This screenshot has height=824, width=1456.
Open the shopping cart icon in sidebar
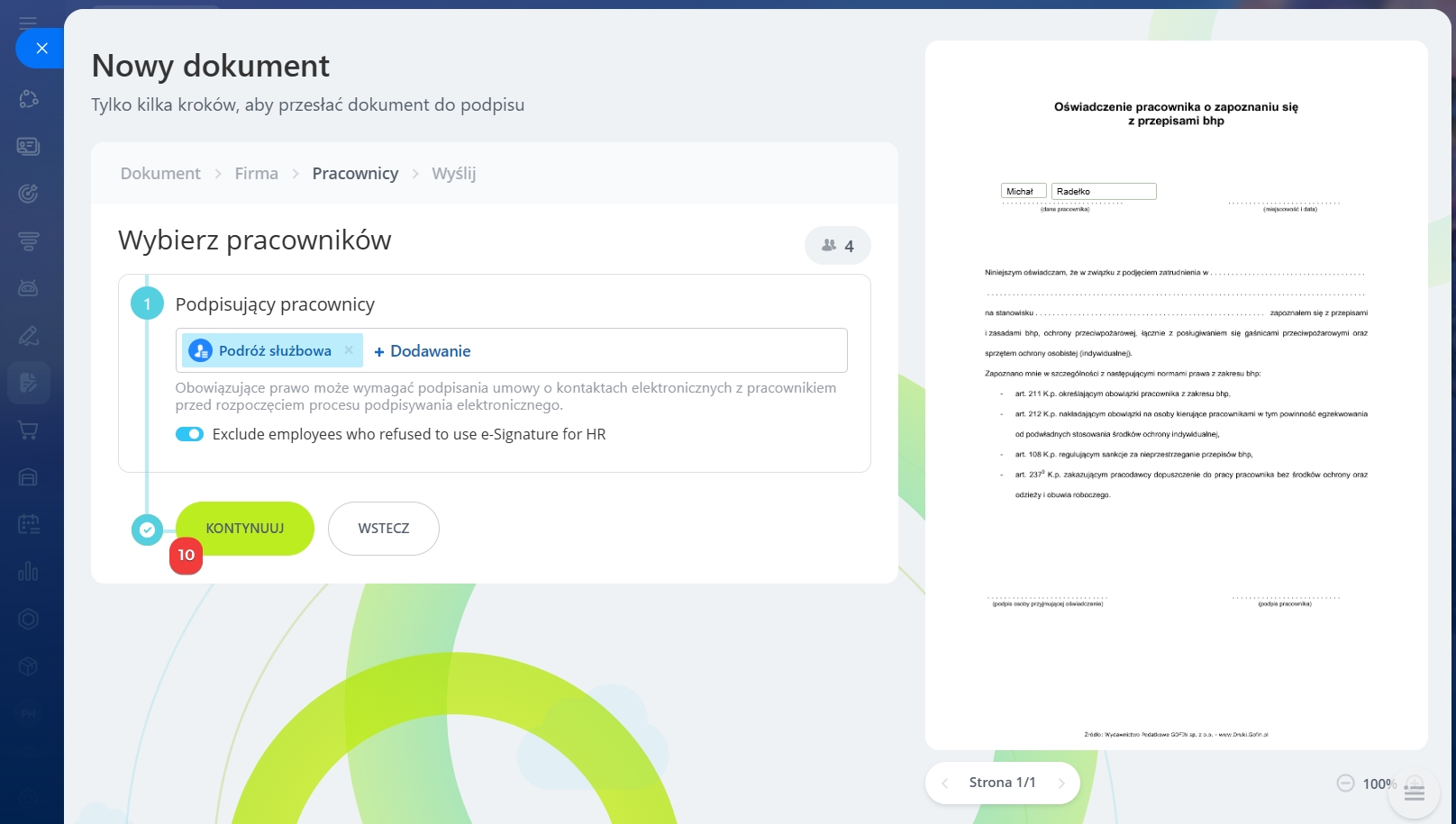(29, 430)
